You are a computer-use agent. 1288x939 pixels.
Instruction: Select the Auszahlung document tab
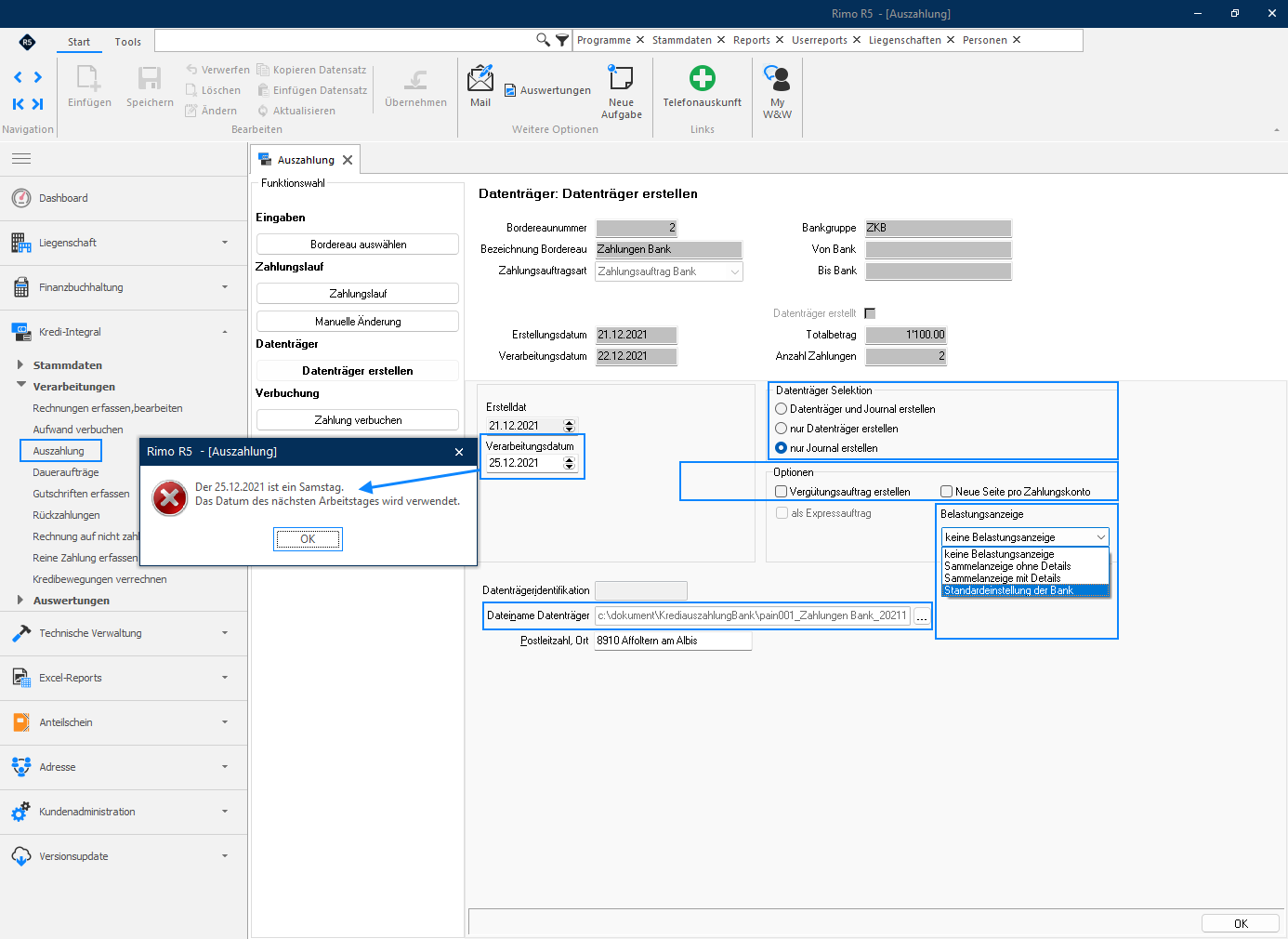305,160
